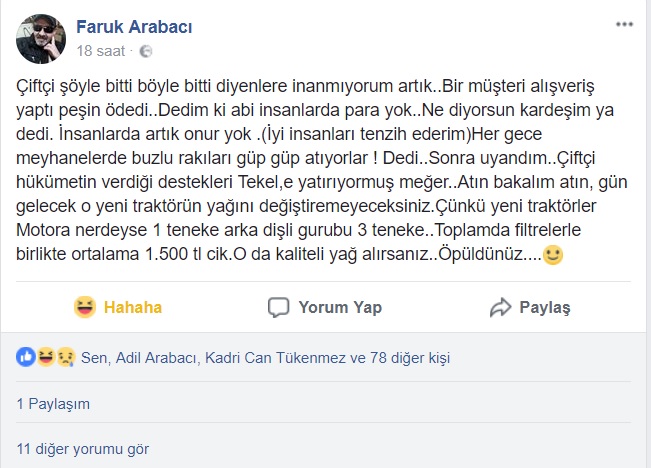Click the Hahaha laughing emoji icon
651x468 pixels.
tap(85, 307)
